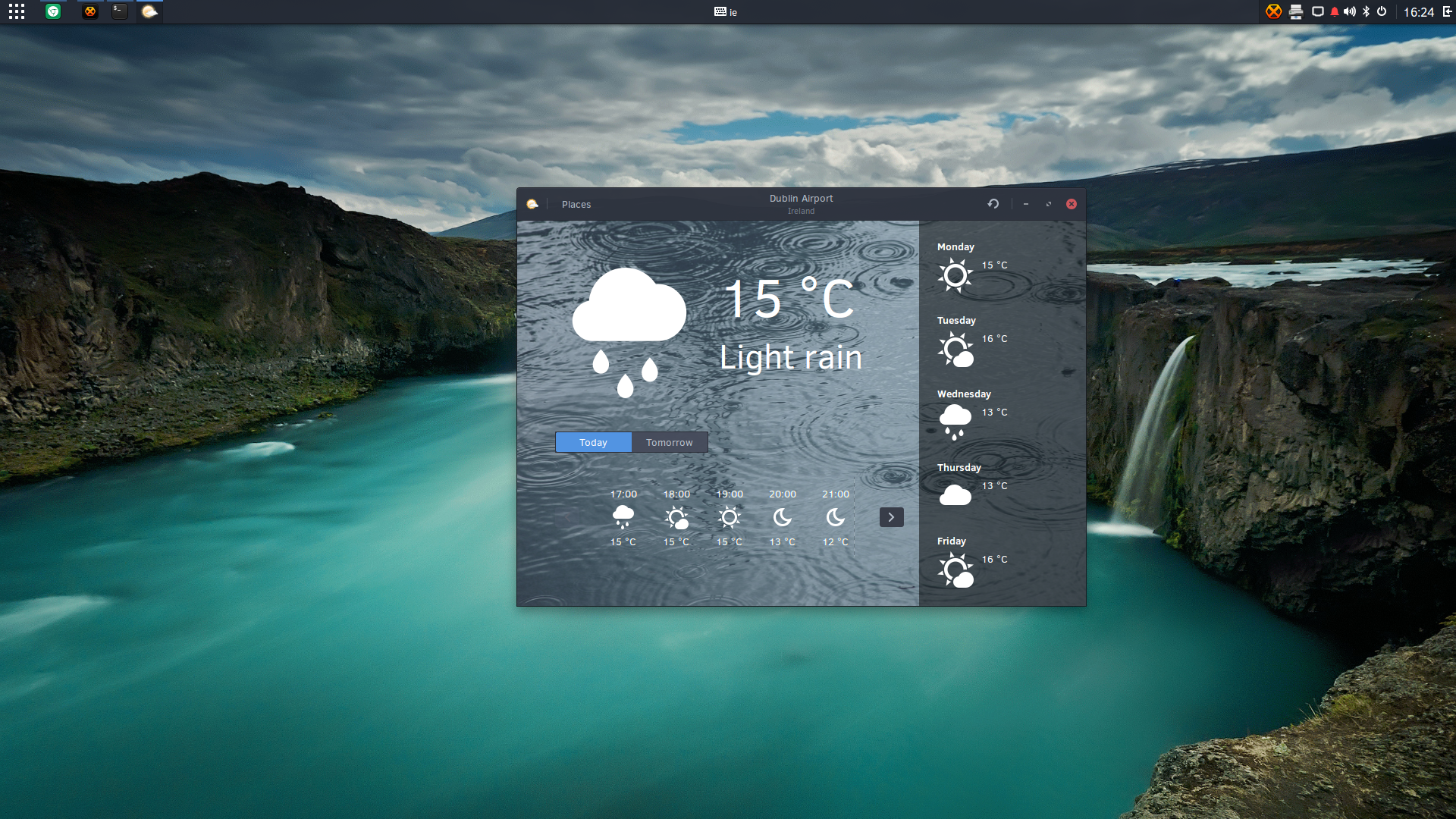The image size is (1456, 819).
Task: Open the volume control icon
Action: click(x=1350, y=11)
